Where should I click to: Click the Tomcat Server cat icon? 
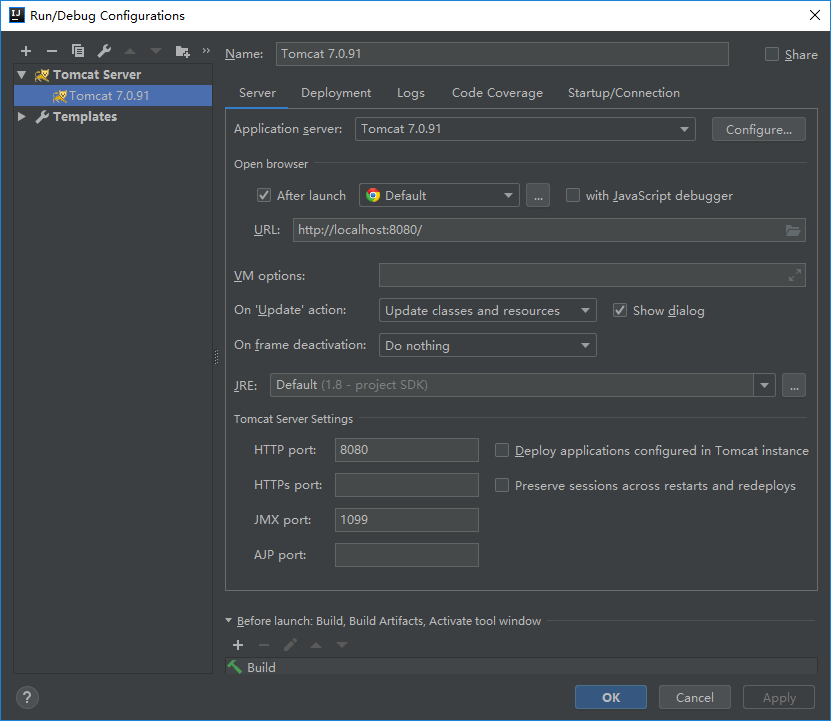tap(42, 75)
